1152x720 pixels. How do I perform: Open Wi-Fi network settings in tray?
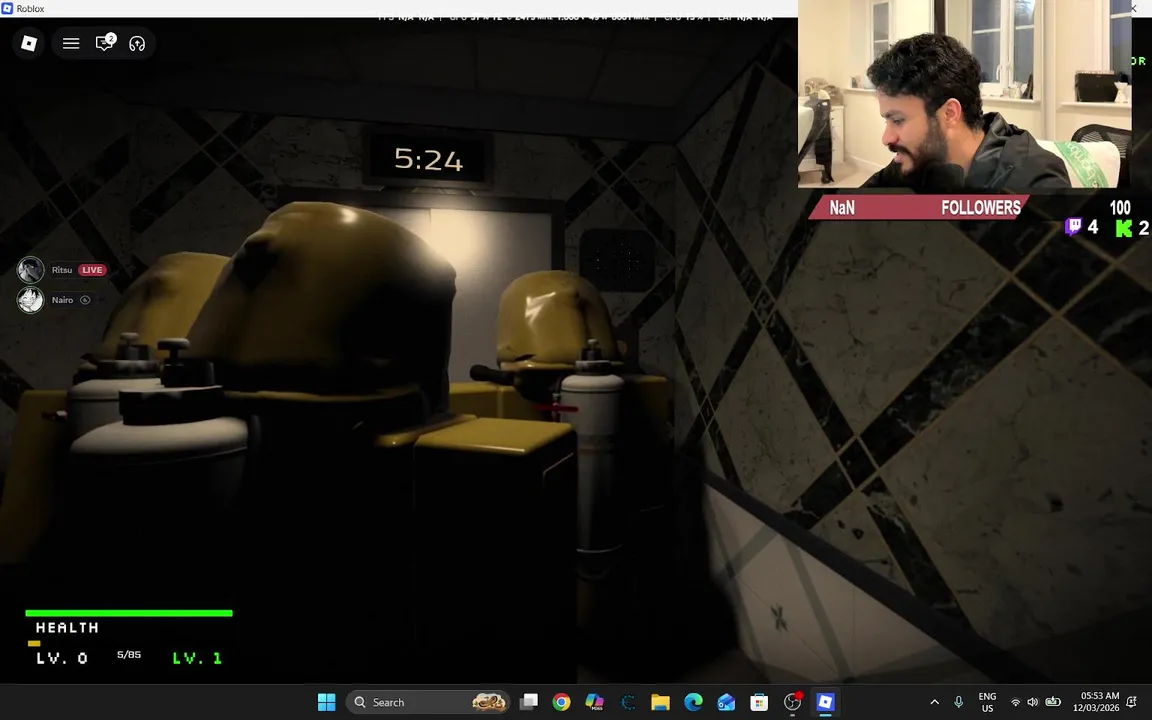point(1016,702)
